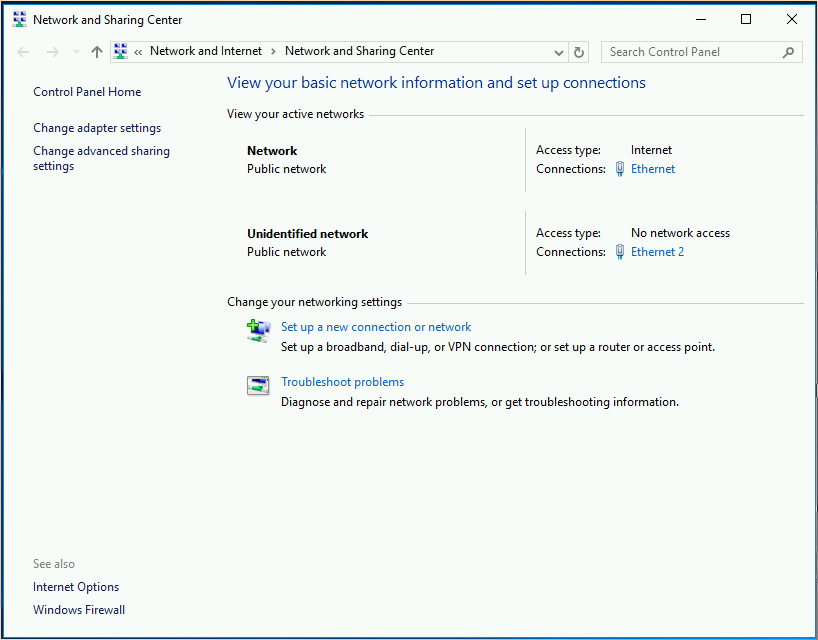The height and width of the screenshot is (640, 818).
Task: Click the 'Public network' text under Unidentified network
Action: tap(286, 251)
